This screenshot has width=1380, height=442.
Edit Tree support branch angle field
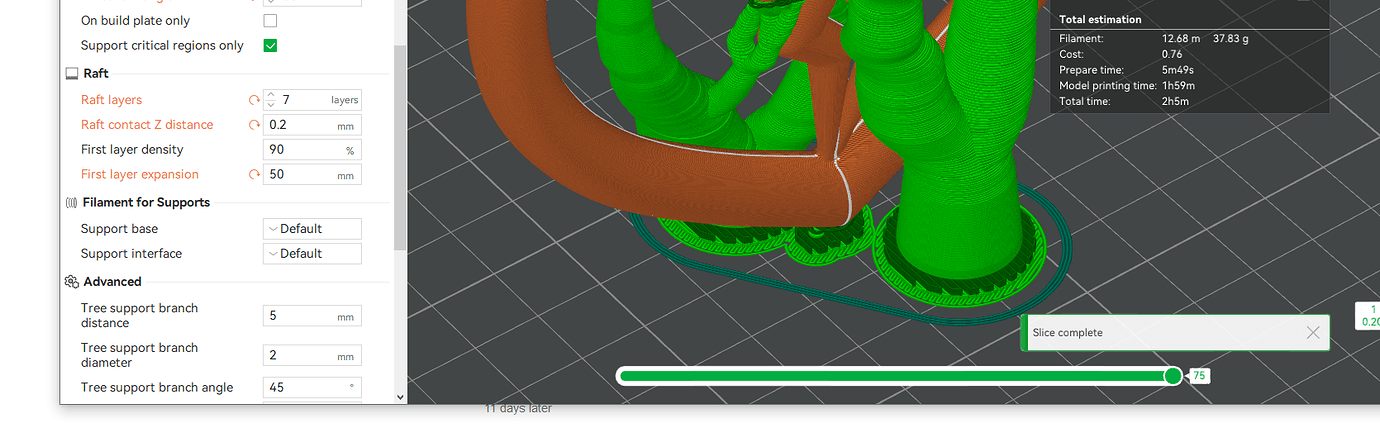pos(312,387)
